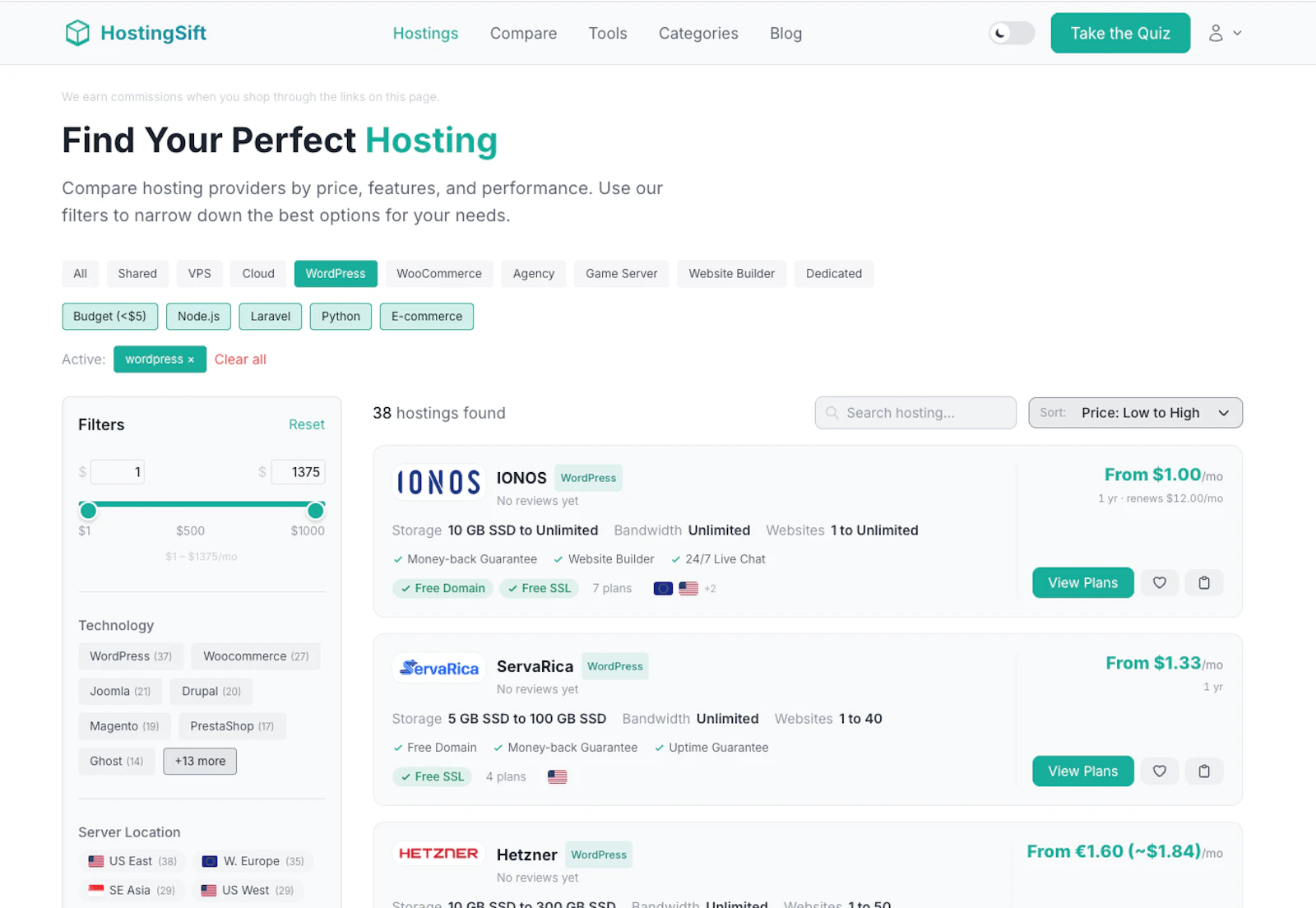Click ServaRica's clipboard compare icon
The width and height of the screenshot is (1316, 908).
[x=1204, y=771]
